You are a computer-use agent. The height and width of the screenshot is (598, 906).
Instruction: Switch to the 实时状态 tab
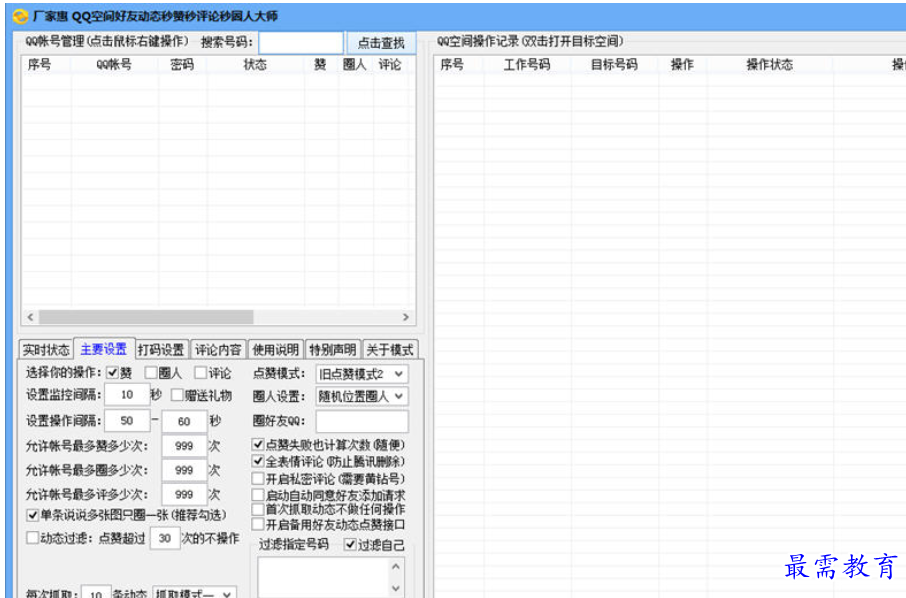[x=46, y=350]
